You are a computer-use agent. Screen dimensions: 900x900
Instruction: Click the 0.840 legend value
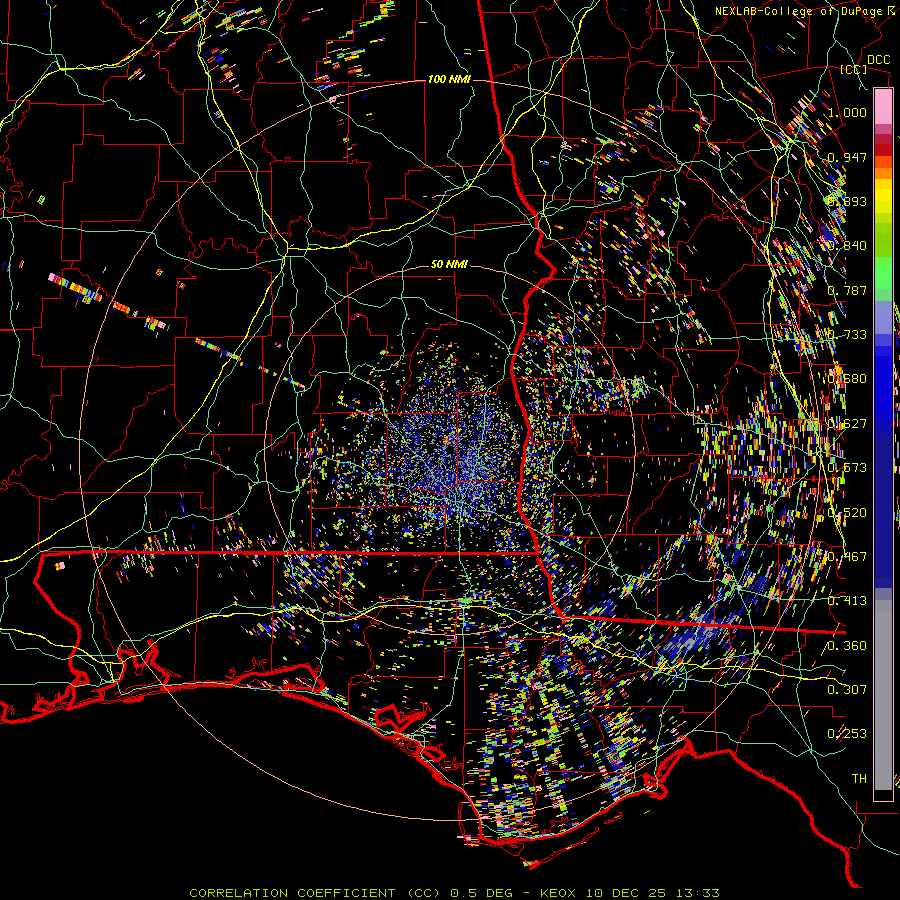point(847,246)
